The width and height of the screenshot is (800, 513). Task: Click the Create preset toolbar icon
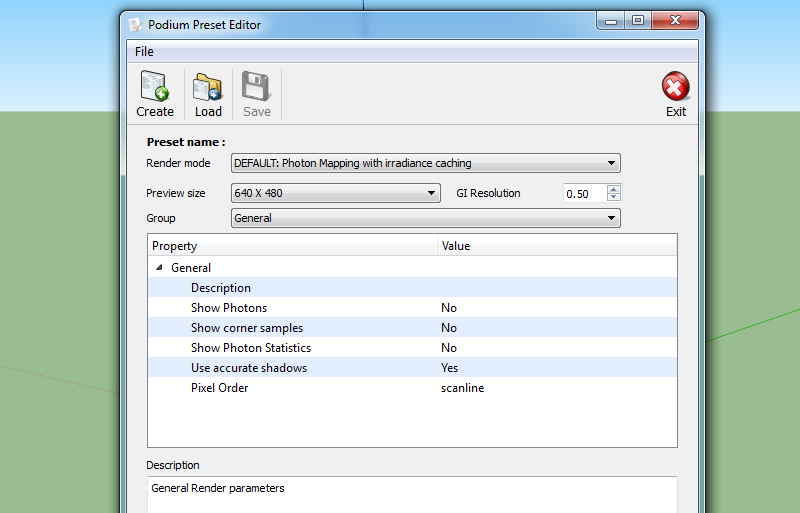(x=155, y=87)
